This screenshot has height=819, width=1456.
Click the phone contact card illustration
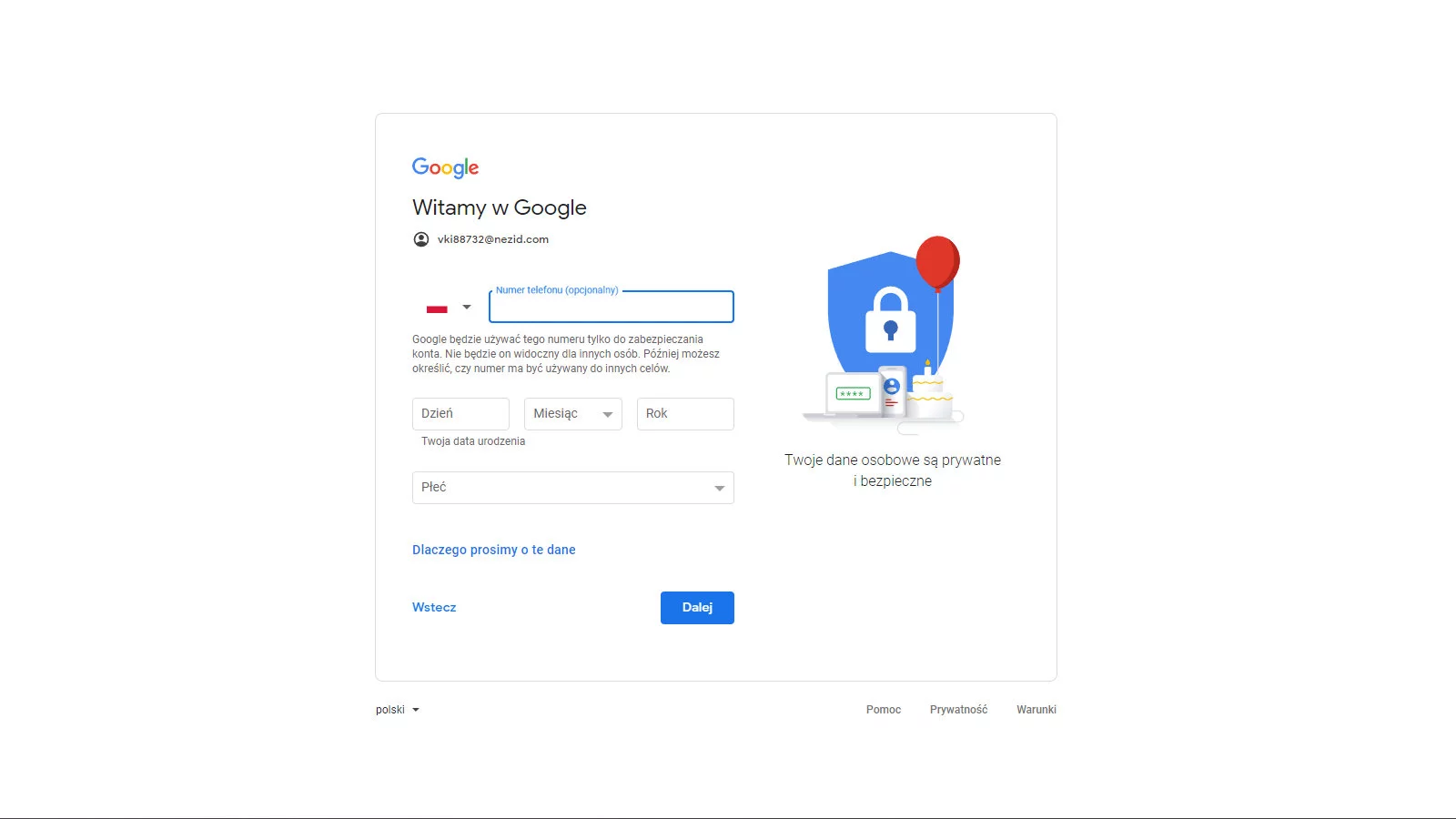(x=893, y=389)
